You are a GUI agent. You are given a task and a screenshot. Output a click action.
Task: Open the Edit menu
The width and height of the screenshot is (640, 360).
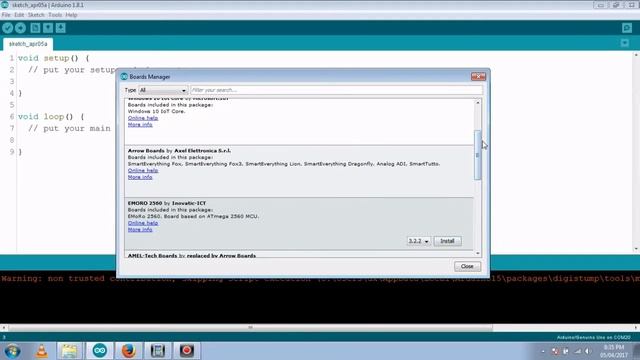pyautogui.click(x=19, y=15)
